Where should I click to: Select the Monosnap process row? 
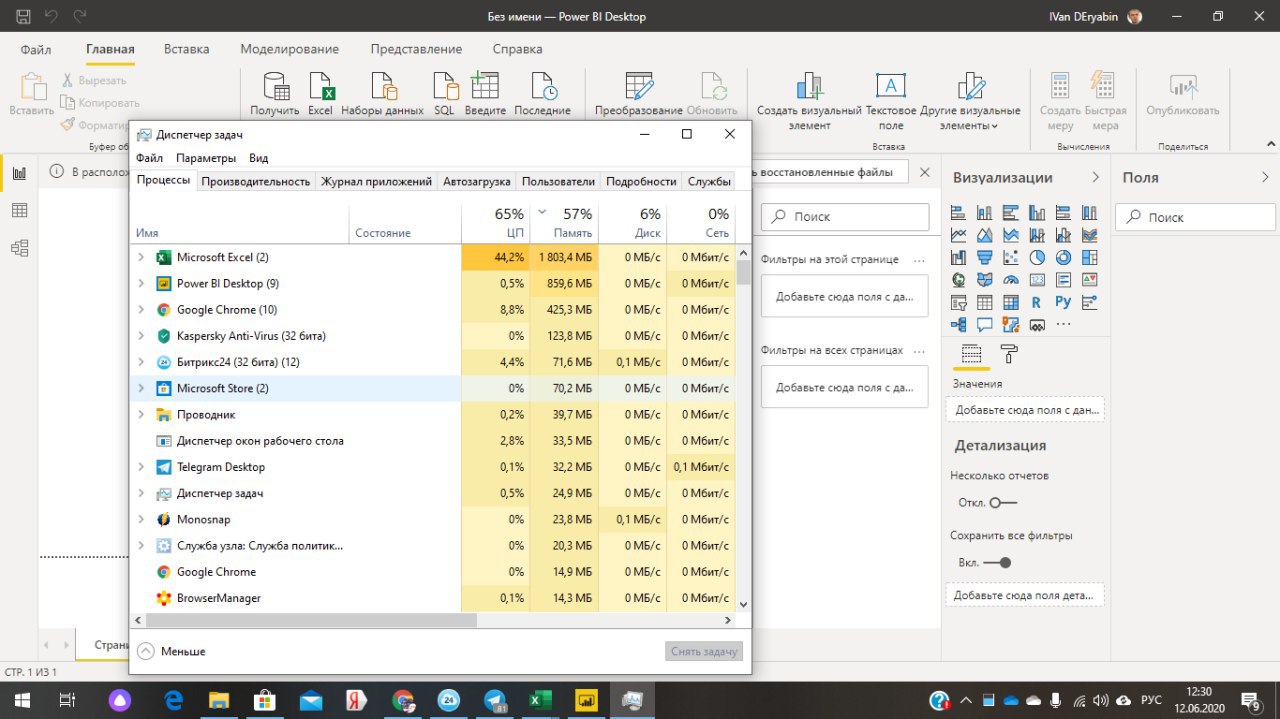pos(434,519)
